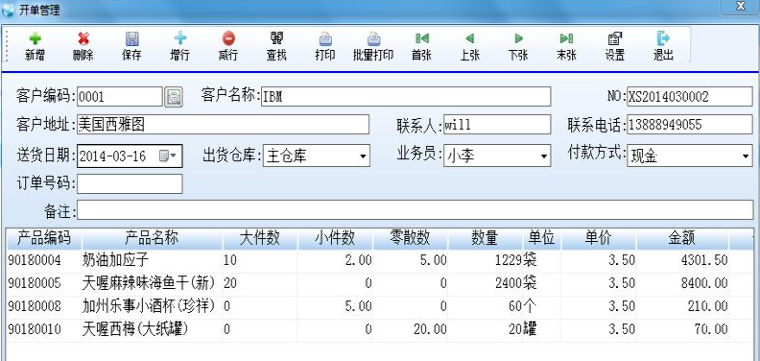Select product code cell 90180008

[x=44, y=307]
